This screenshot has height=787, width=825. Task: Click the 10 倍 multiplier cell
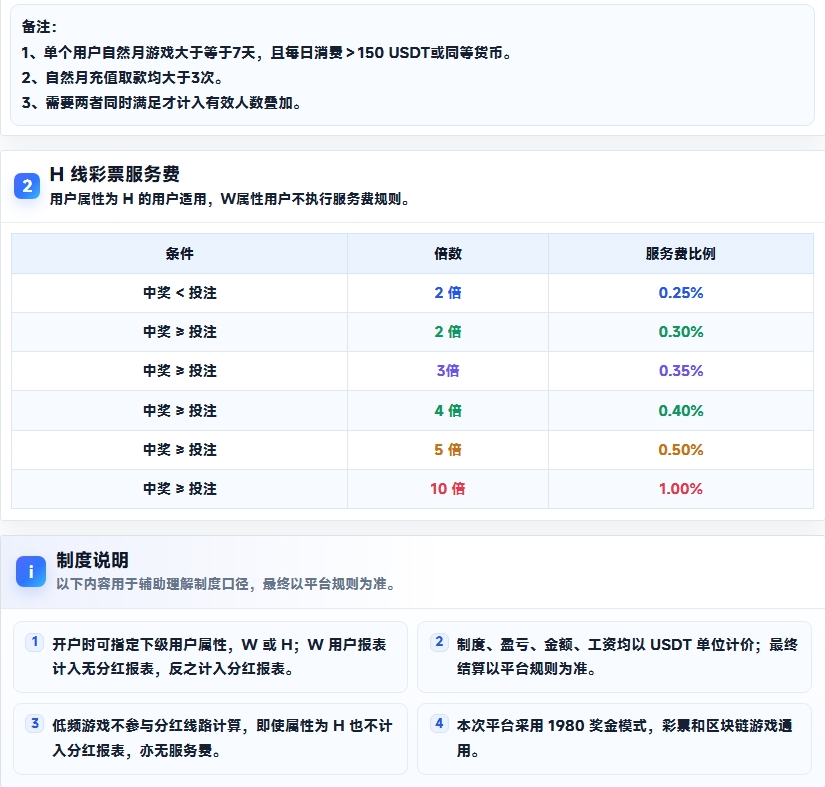(x=448, y=489)
